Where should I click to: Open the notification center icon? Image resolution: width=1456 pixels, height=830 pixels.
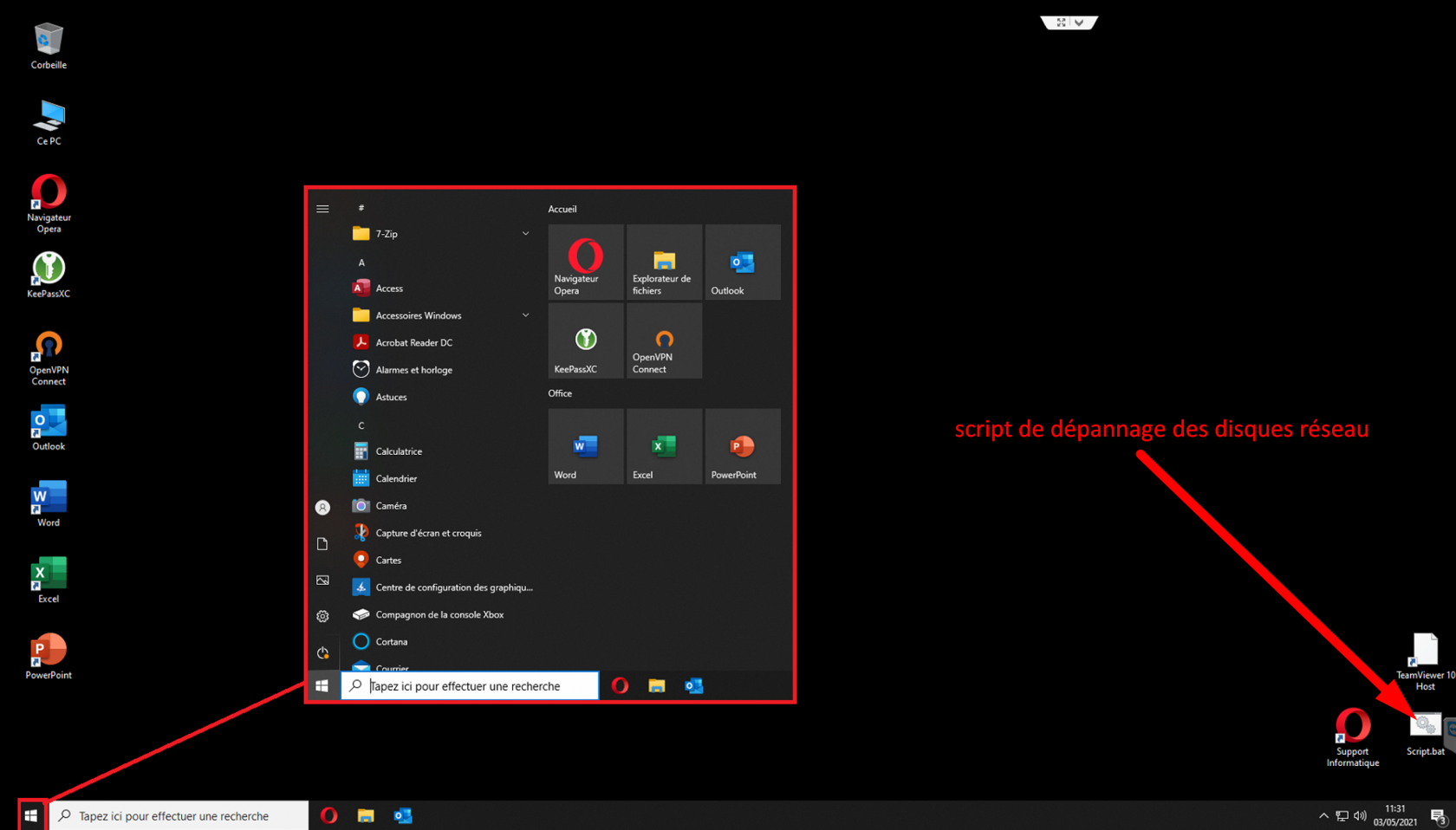[1439, 815]
